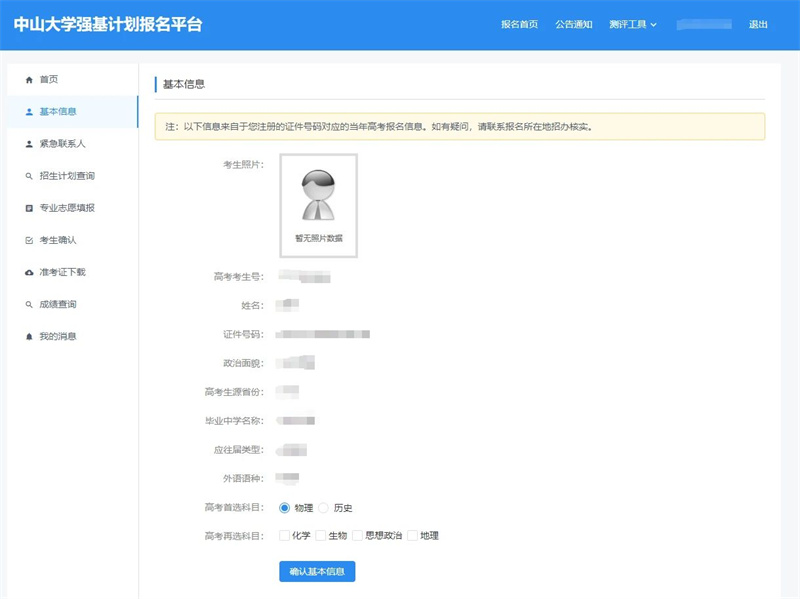Screen dimensions: 800x599
Task: Click the search icon beside 招生计划查询
Action: (29, 176)
